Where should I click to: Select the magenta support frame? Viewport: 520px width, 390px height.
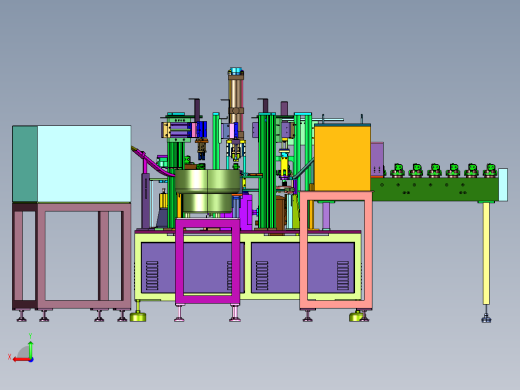coord(207,261)
